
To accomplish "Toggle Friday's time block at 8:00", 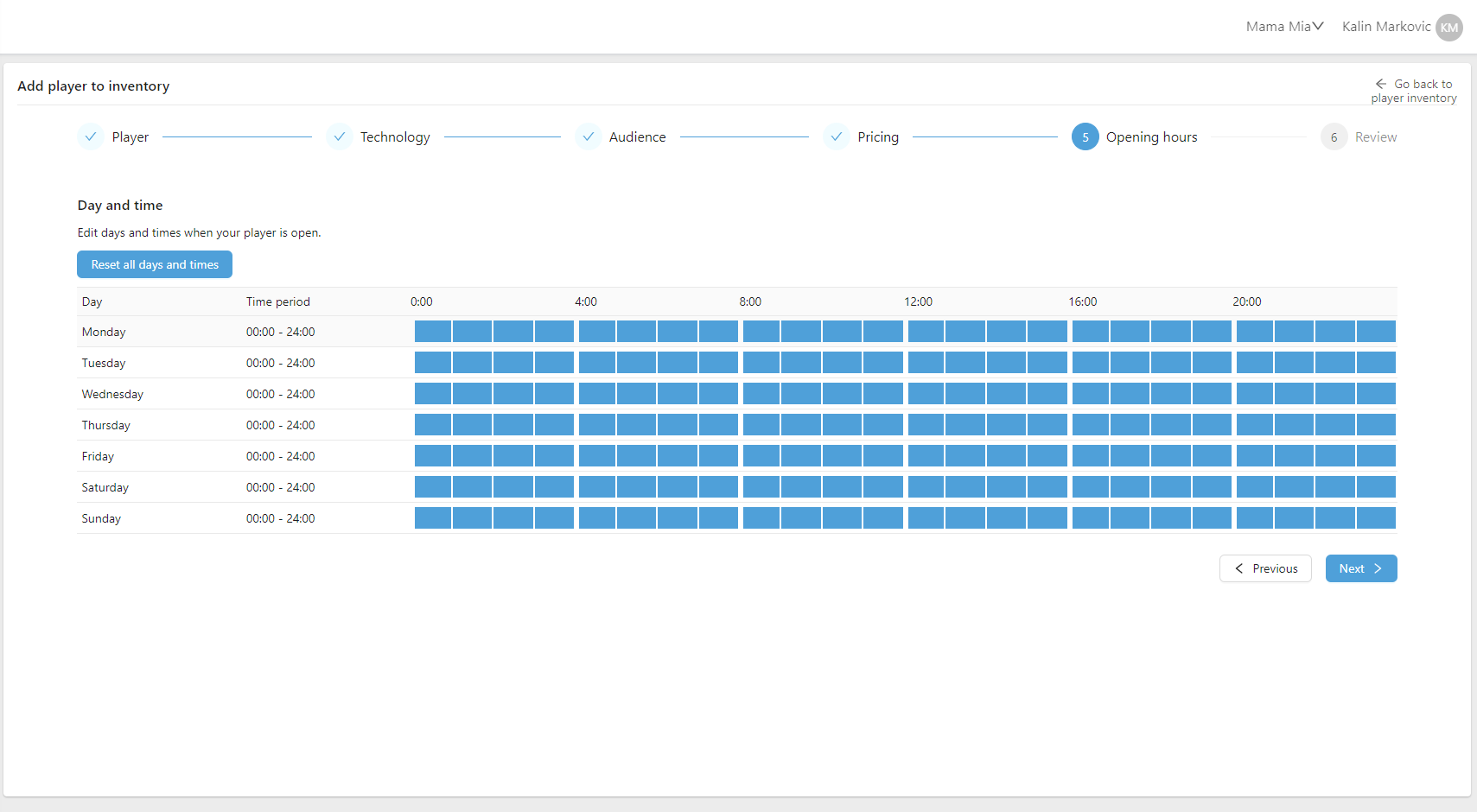I will (761, 456).
